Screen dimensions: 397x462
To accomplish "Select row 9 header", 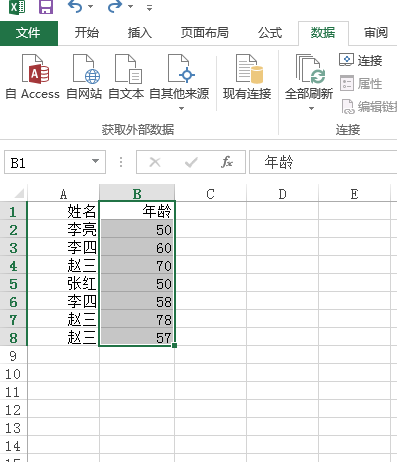I will (x=13, y=356).
